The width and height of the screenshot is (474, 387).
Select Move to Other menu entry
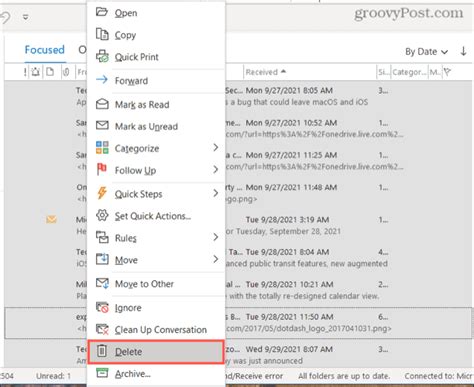[156, 284]
